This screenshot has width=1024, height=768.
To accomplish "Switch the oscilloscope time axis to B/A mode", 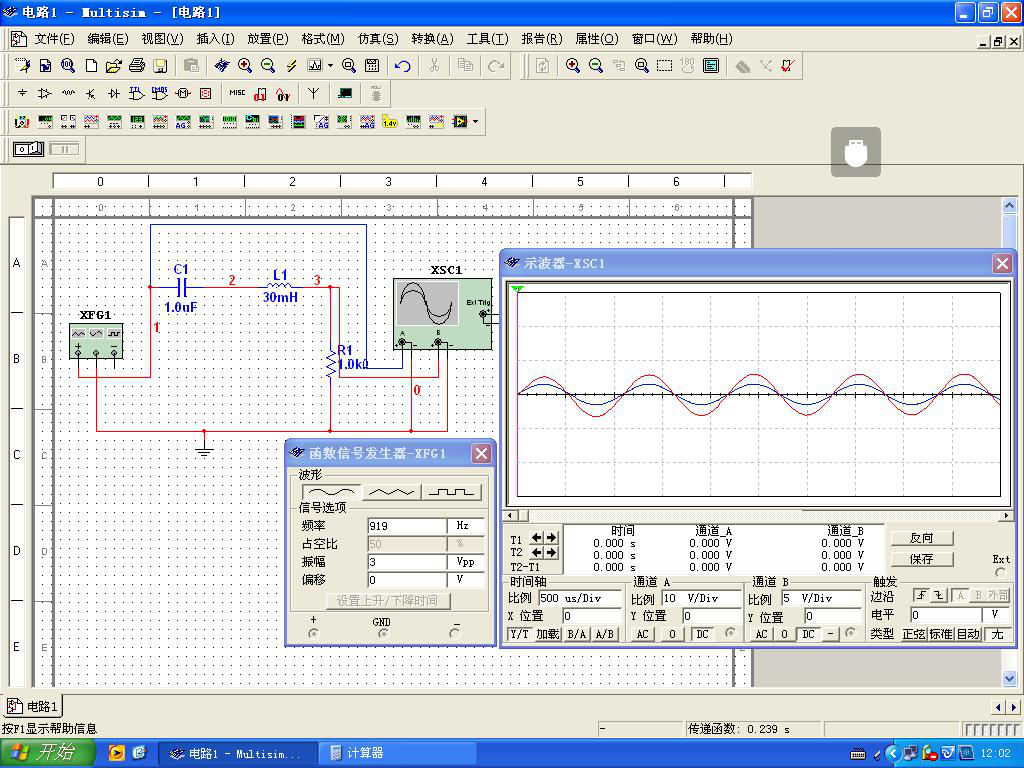I will (577, 634).
